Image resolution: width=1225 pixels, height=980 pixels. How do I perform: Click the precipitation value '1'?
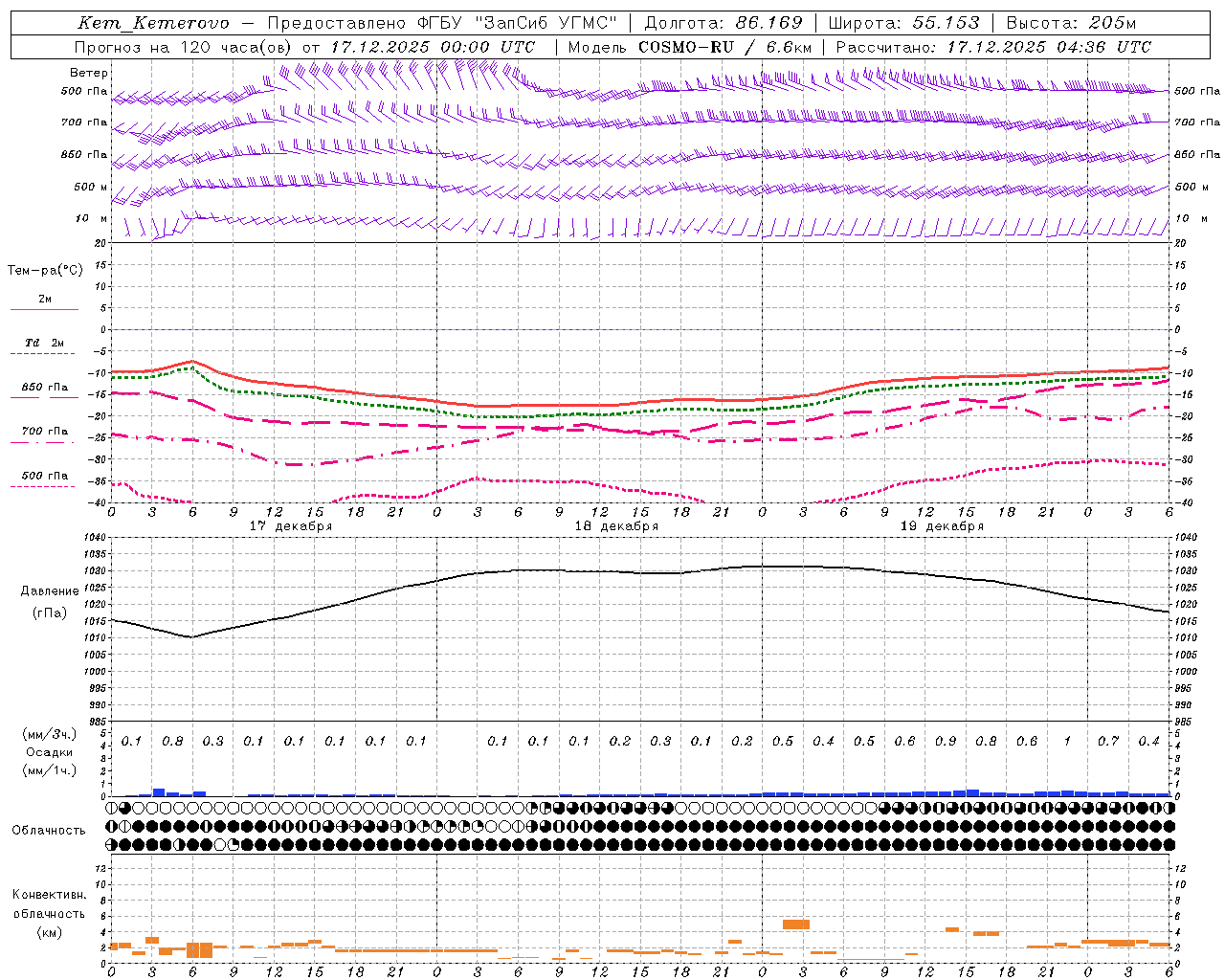point(1067,742)
